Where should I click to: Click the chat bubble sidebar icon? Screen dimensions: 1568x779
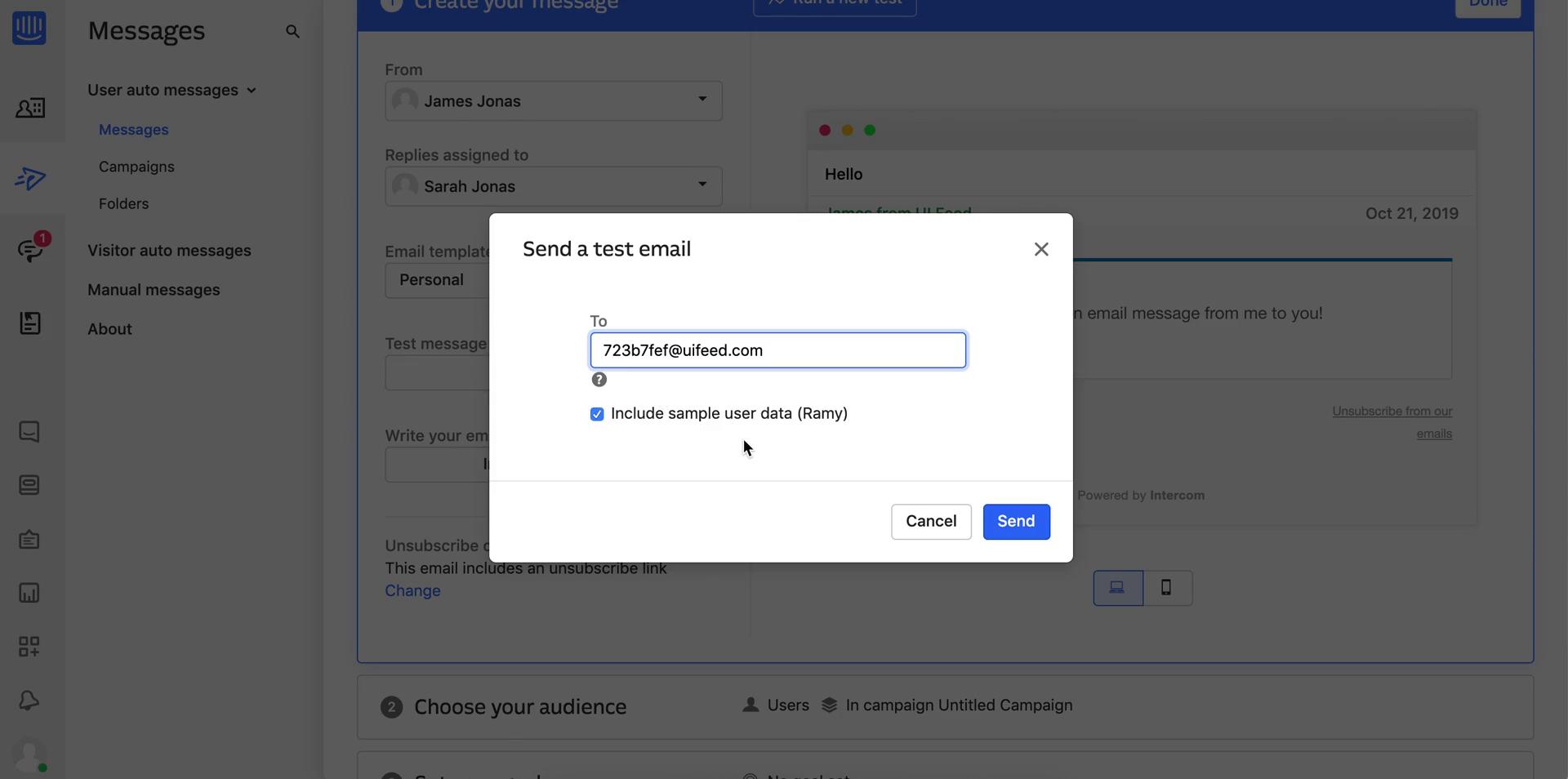[29, 431]
